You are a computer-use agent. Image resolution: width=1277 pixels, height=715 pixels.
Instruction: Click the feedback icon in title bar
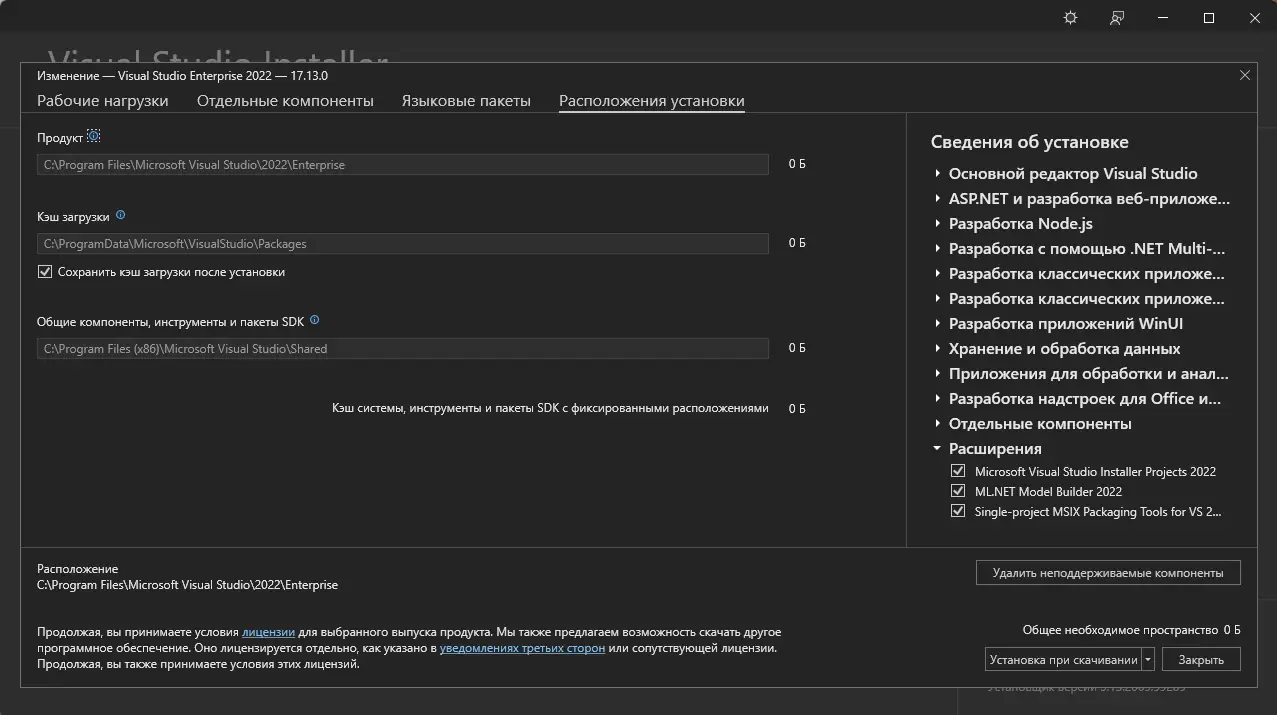click(x=1117, y=18)
